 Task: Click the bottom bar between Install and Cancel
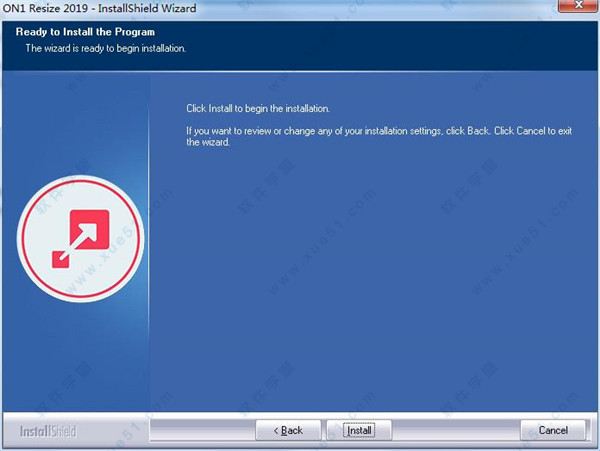pos(455,430)
